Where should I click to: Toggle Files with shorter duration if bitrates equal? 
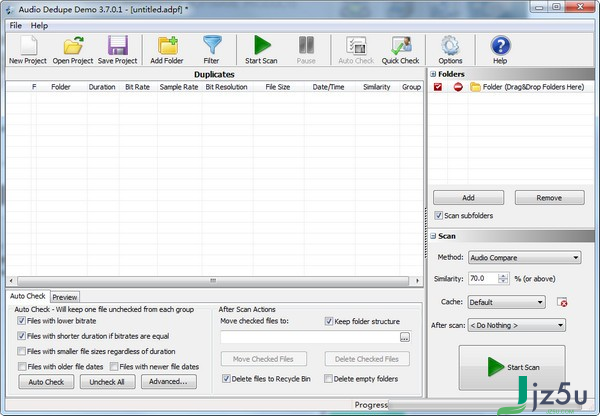21,336
